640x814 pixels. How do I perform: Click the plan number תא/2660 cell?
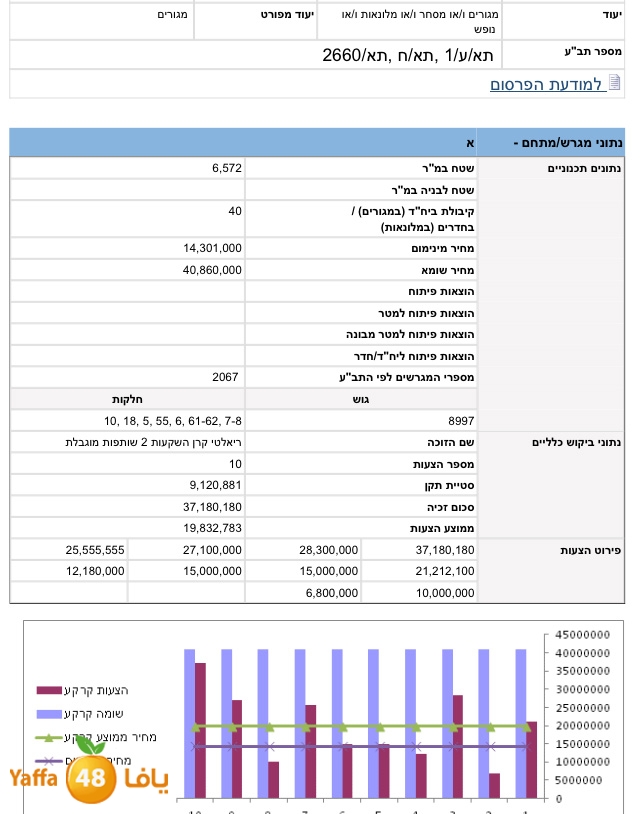click(408, 54)
